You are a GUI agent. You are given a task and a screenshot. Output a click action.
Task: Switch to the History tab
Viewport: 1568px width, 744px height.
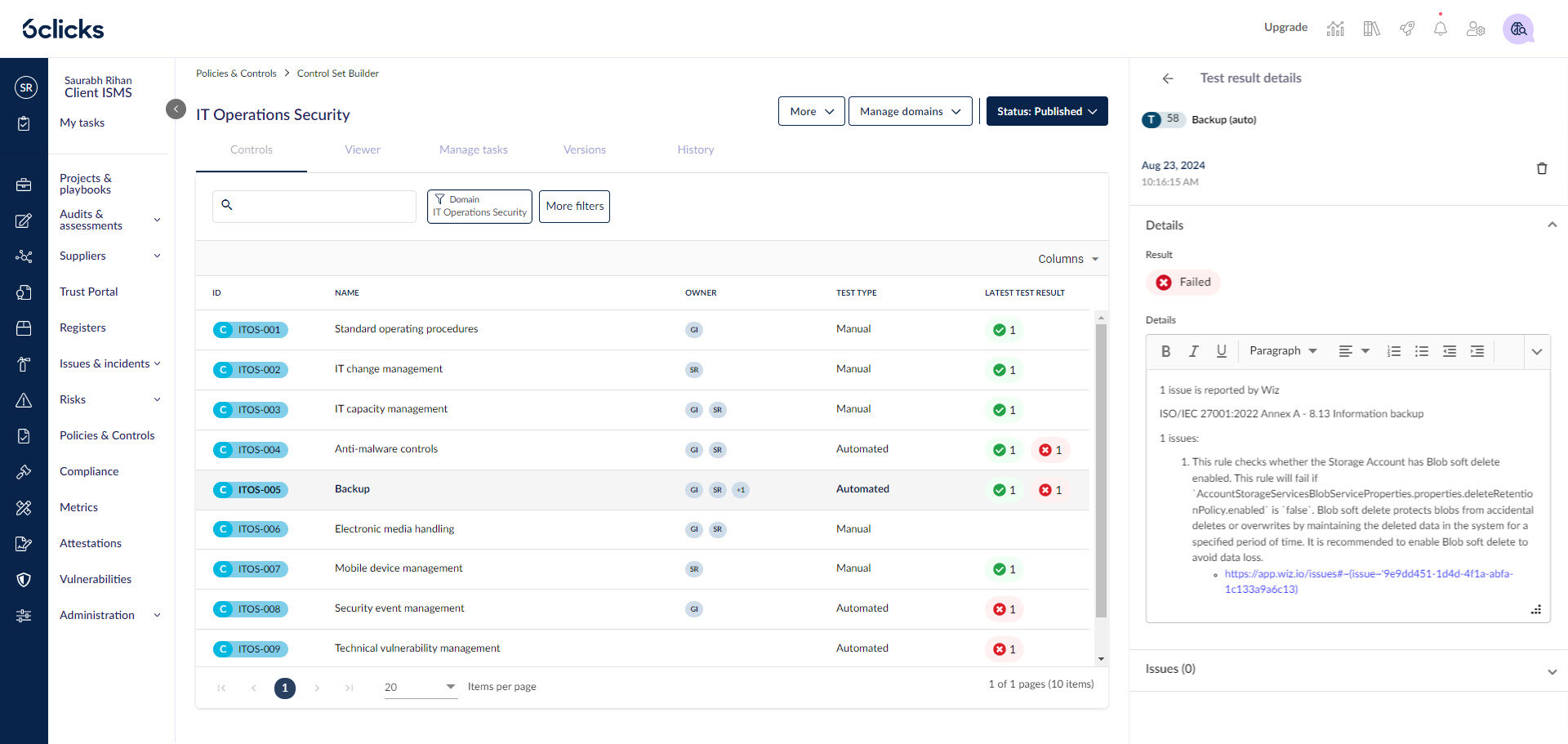pyautogui.click(x=695, y=149)
